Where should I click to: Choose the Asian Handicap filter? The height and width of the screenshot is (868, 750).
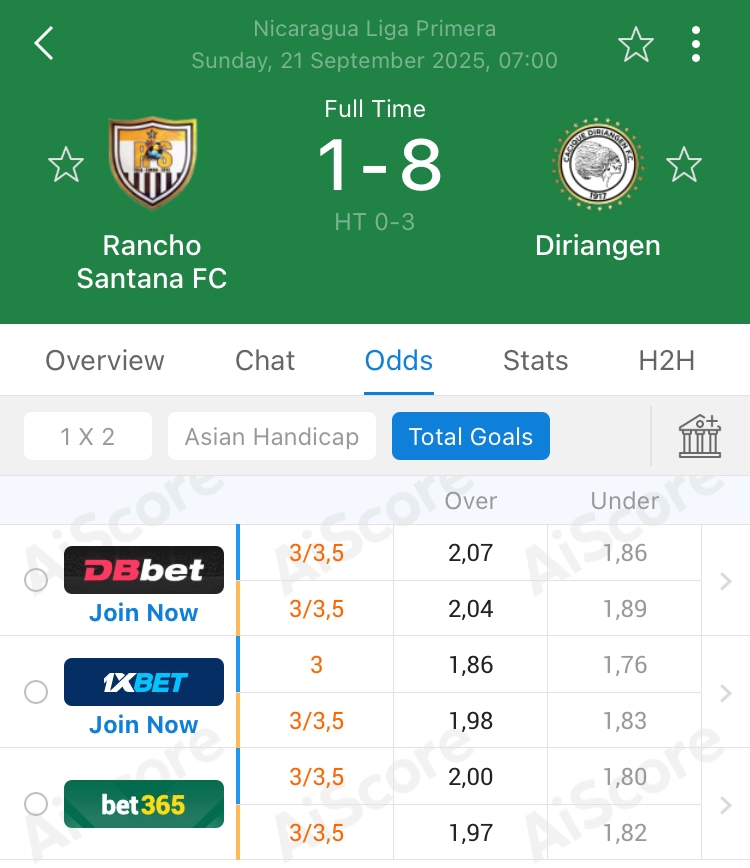pyautogui.click(x=272, y=436)
